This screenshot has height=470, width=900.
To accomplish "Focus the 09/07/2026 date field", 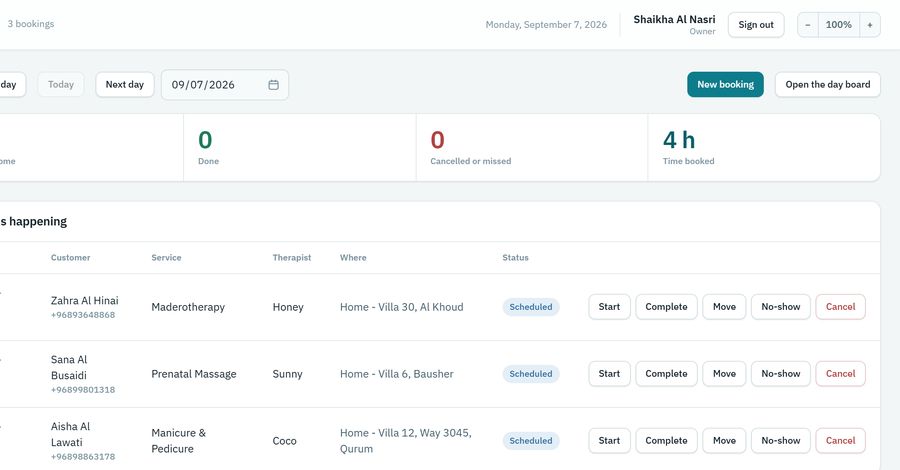I will pos(224,84).
